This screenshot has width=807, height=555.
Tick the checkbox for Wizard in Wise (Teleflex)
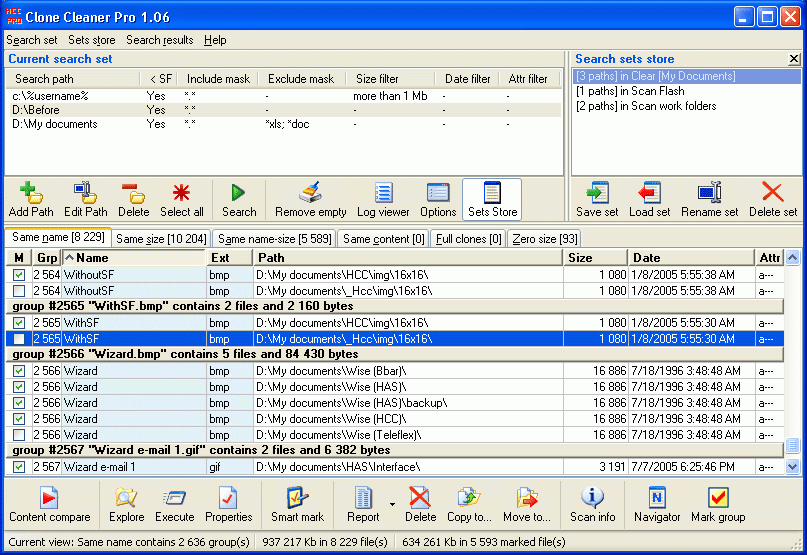click(x=19, y=435)
